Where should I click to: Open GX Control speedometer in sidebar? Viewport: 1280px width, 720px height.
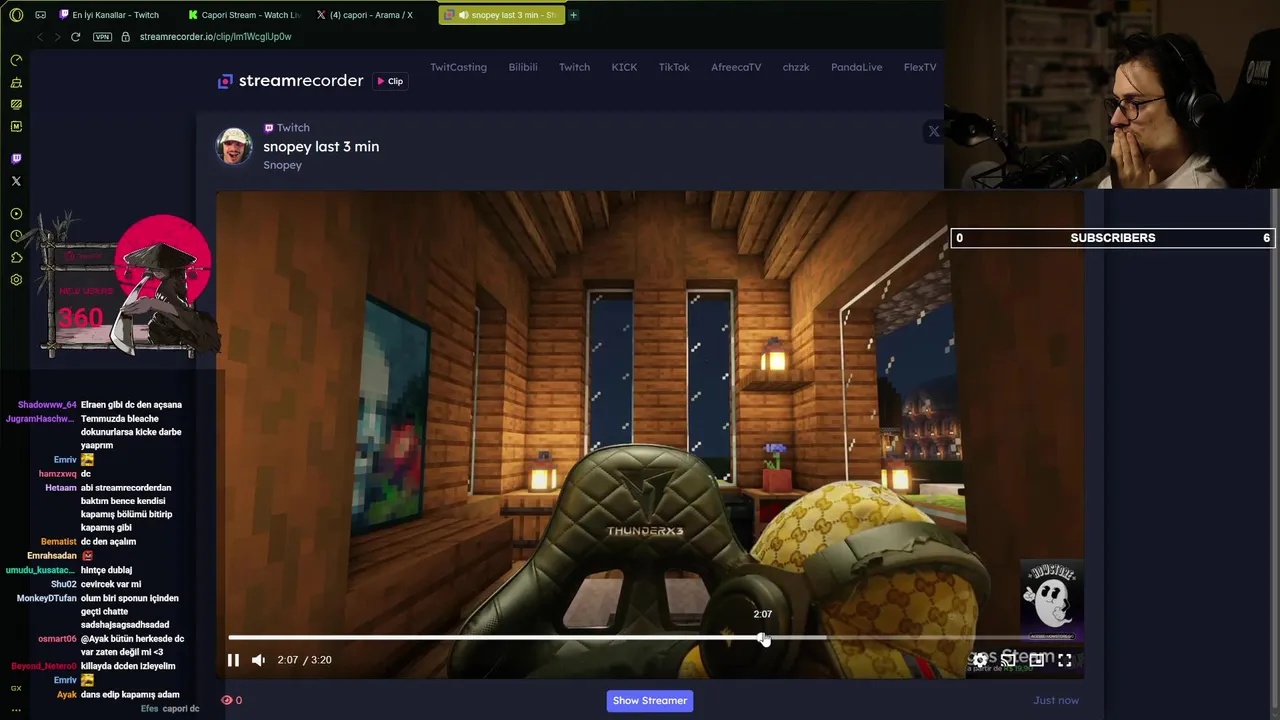click(x=16, y=60)
